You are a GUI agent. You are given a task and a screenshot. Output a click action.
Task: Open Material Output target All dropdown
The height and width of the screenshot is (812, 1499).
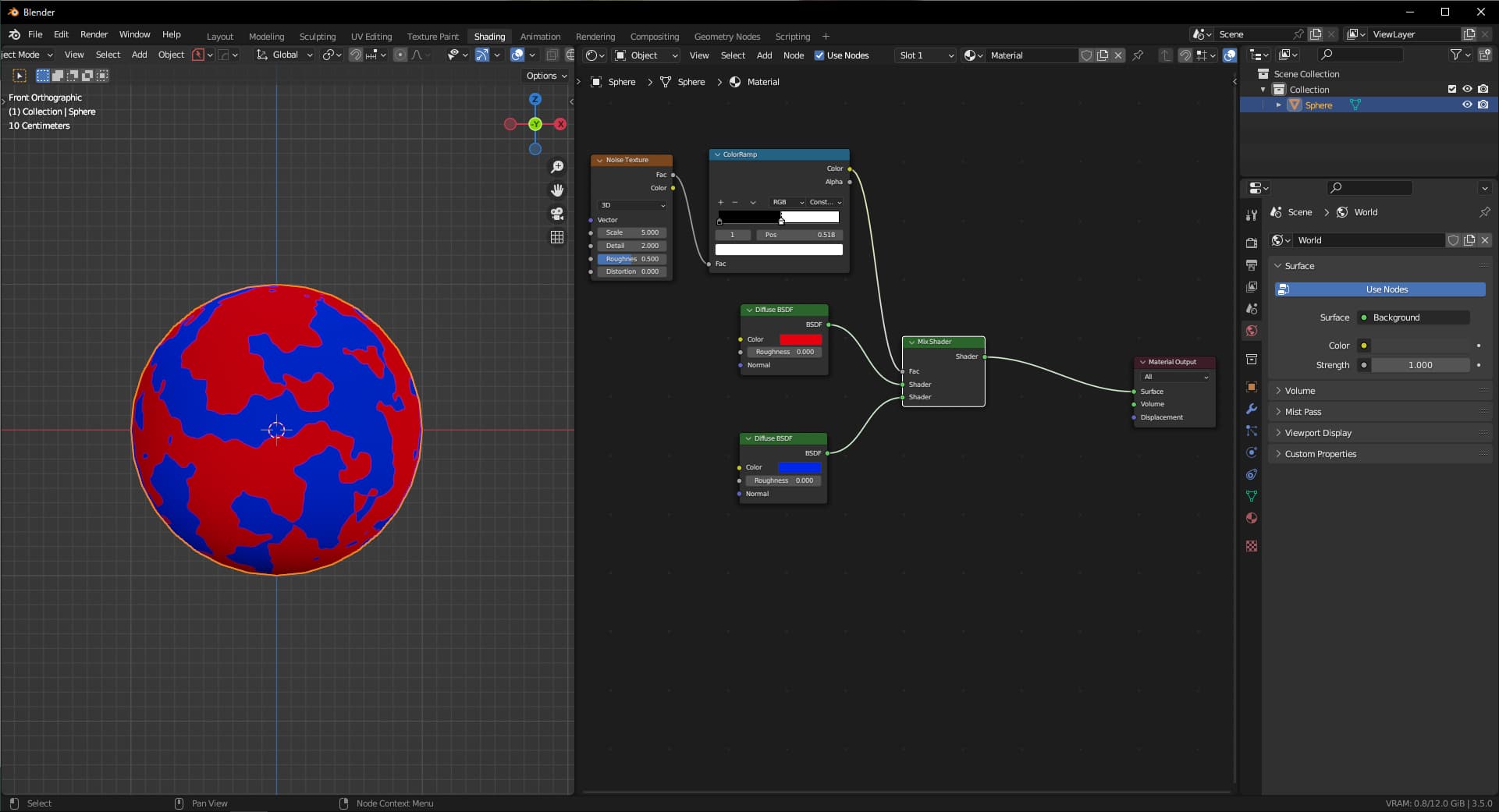1175,377
